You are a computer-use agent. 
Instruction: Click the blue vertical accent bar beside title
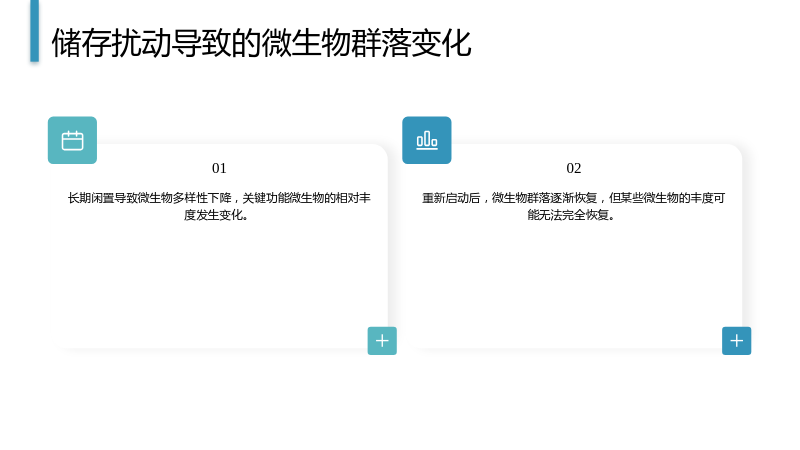click(x=35, y=31)
